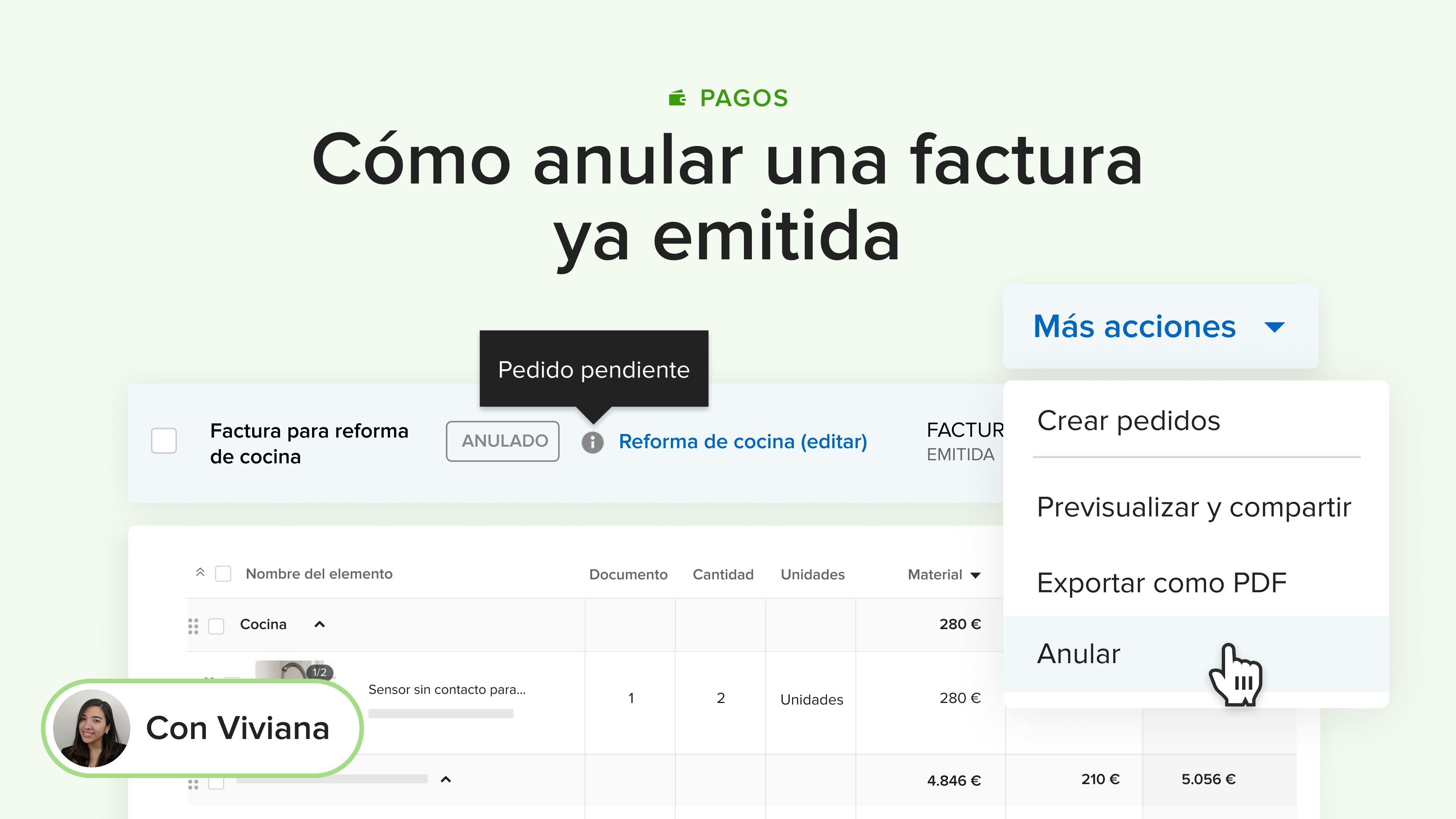Click the 210 € amount

point(1100,780)
